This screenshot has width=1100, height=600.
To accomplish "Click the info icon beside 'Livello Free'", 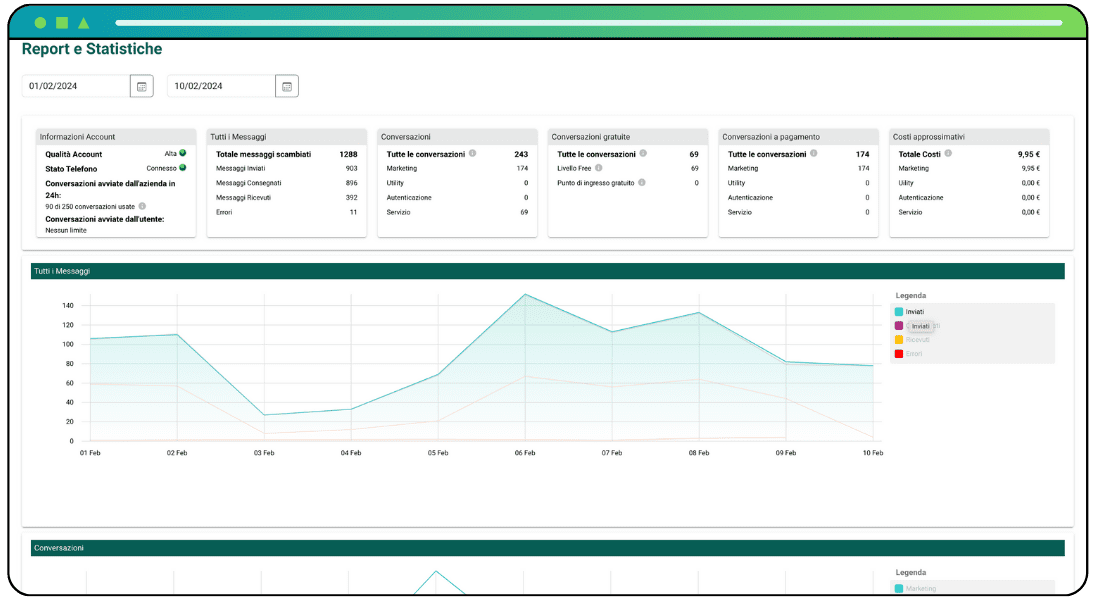I will [x=599, y=168].
